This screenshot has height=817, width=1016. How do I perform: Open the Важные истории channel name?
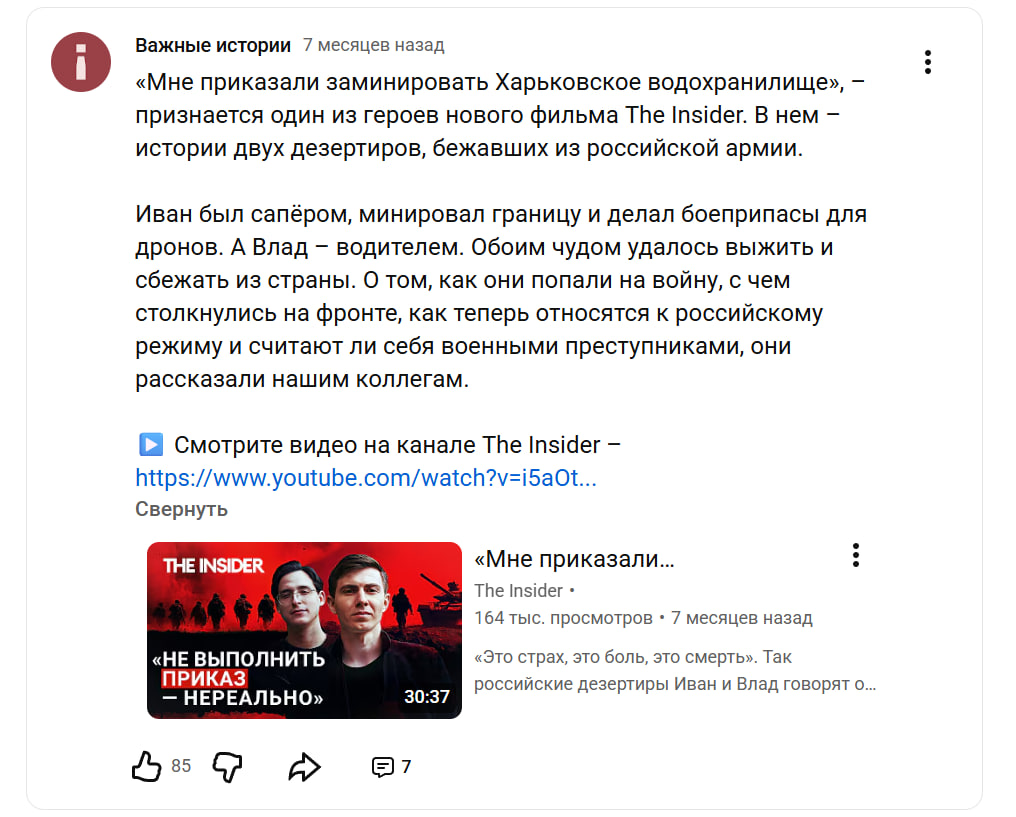click(x=213, y=45)
